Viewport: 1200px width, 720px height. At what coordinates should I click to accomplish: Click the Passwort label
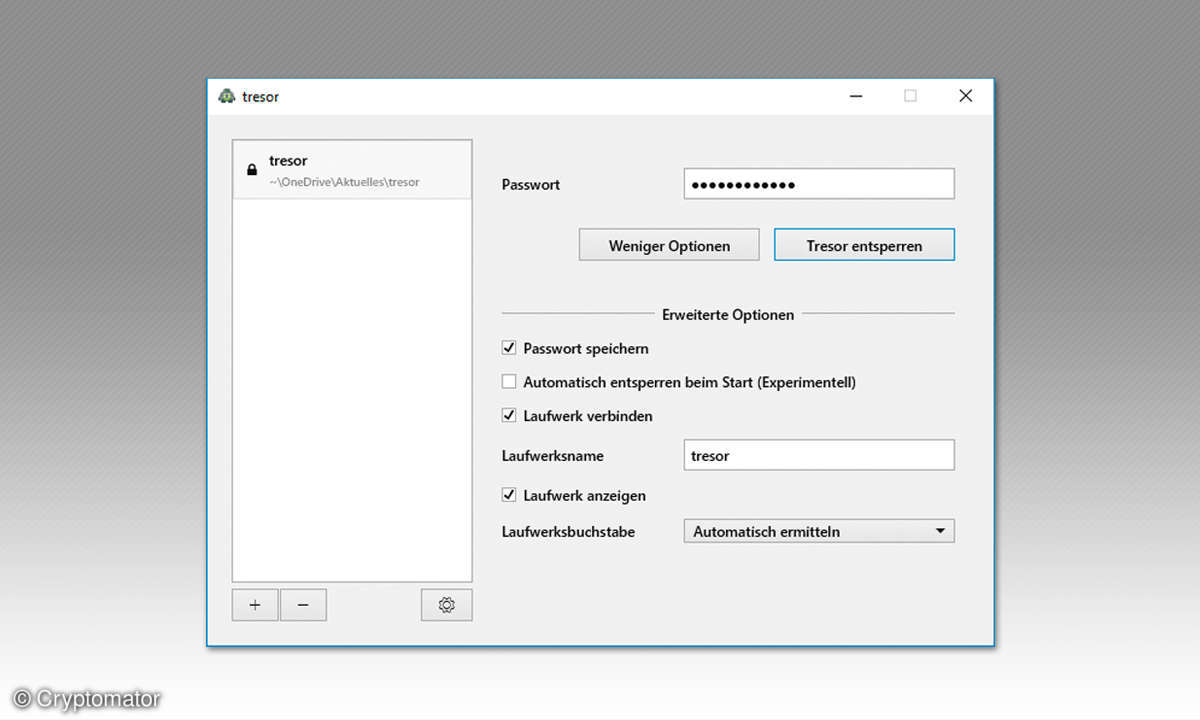(530, 184)
